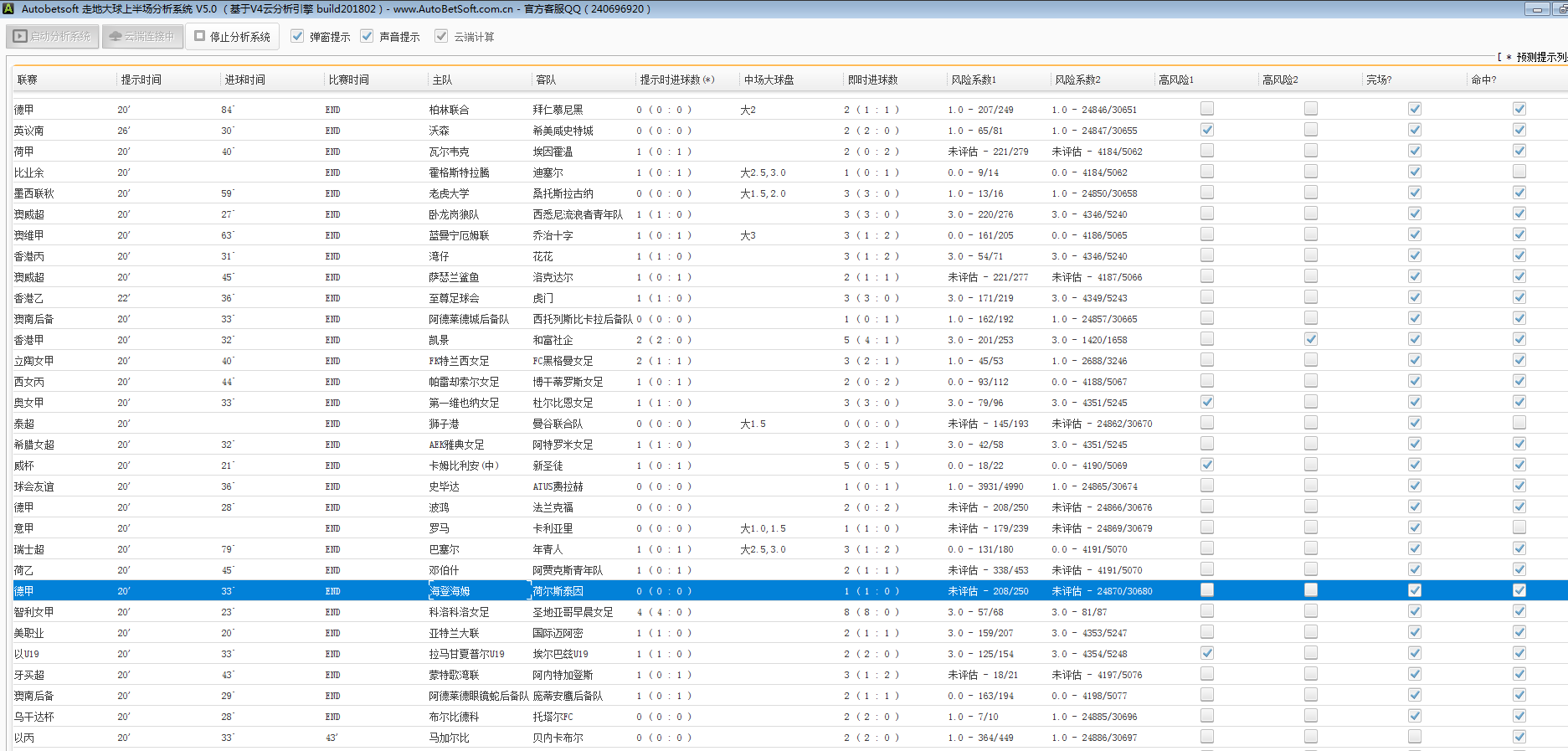
Task: Click the 柏林联合 home team cell
Action: [449, 110]
